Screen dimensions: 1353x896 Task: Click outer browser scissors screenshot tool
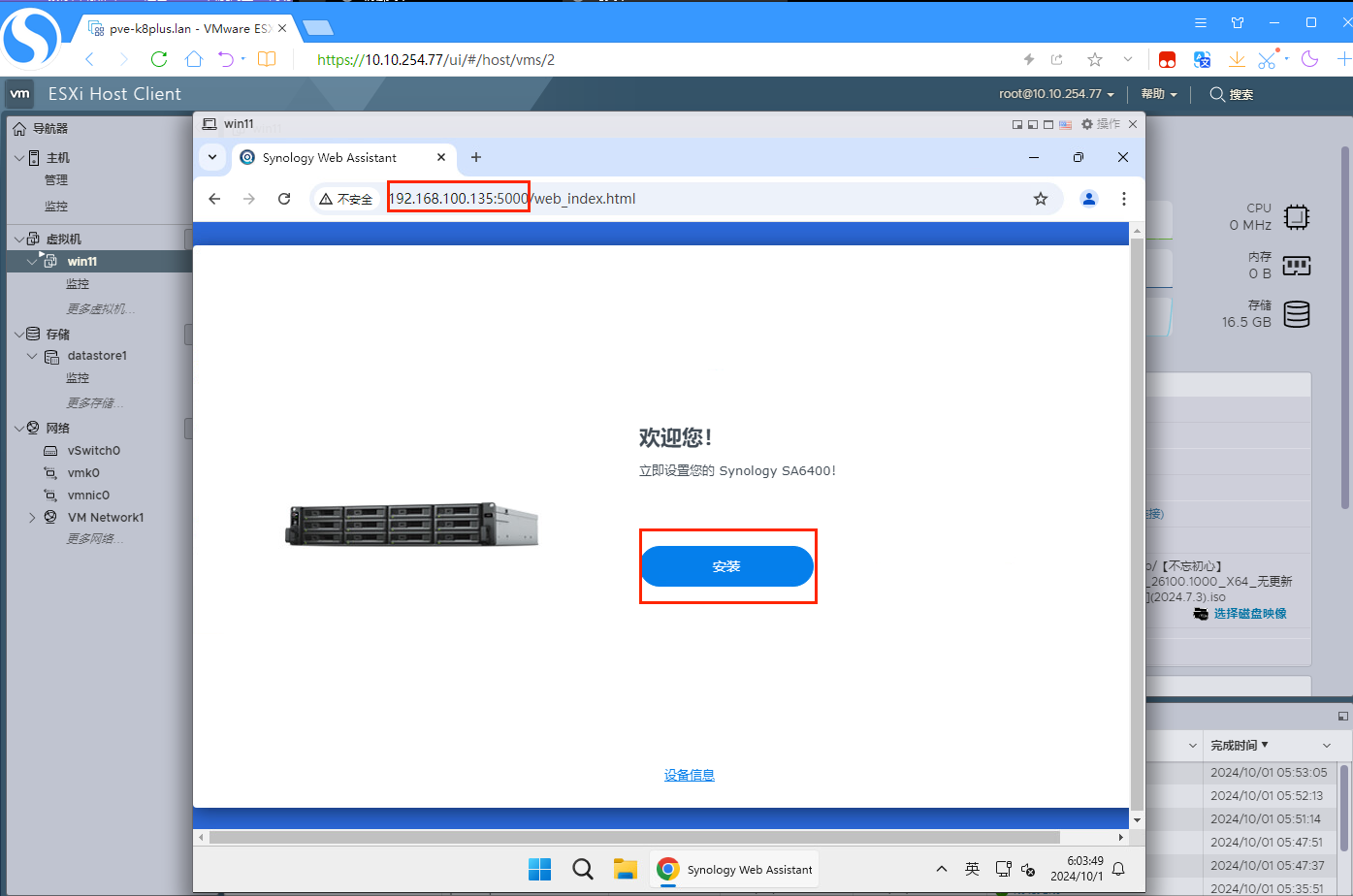coord(1267,59)
